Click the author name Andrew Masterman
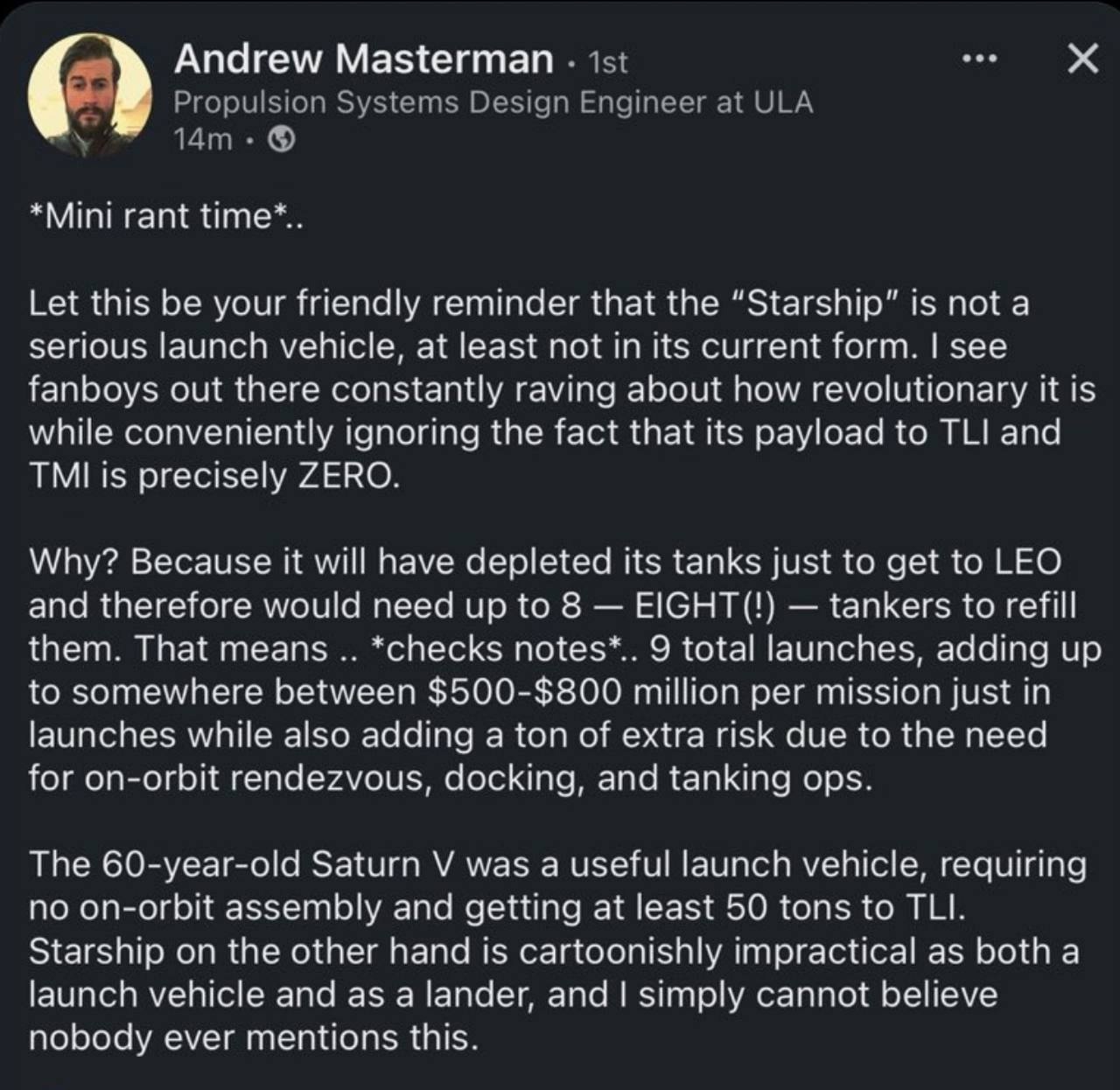 point(363,59)
